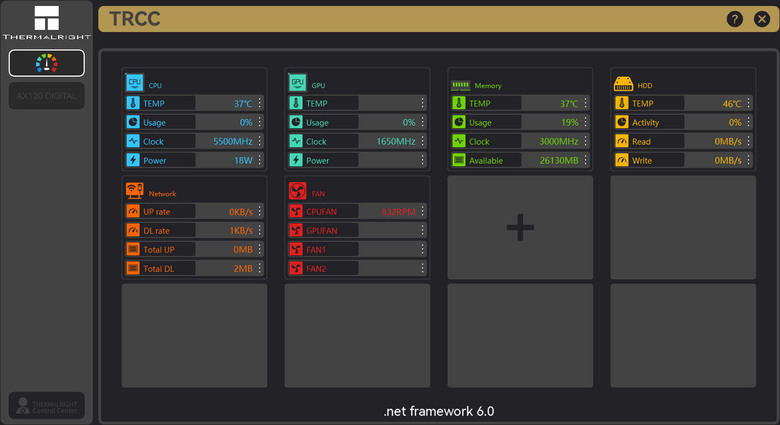Click the FAN2 fan icon
Screen dimensions: 780x425
pyautogui.click(x=296, y=268)
